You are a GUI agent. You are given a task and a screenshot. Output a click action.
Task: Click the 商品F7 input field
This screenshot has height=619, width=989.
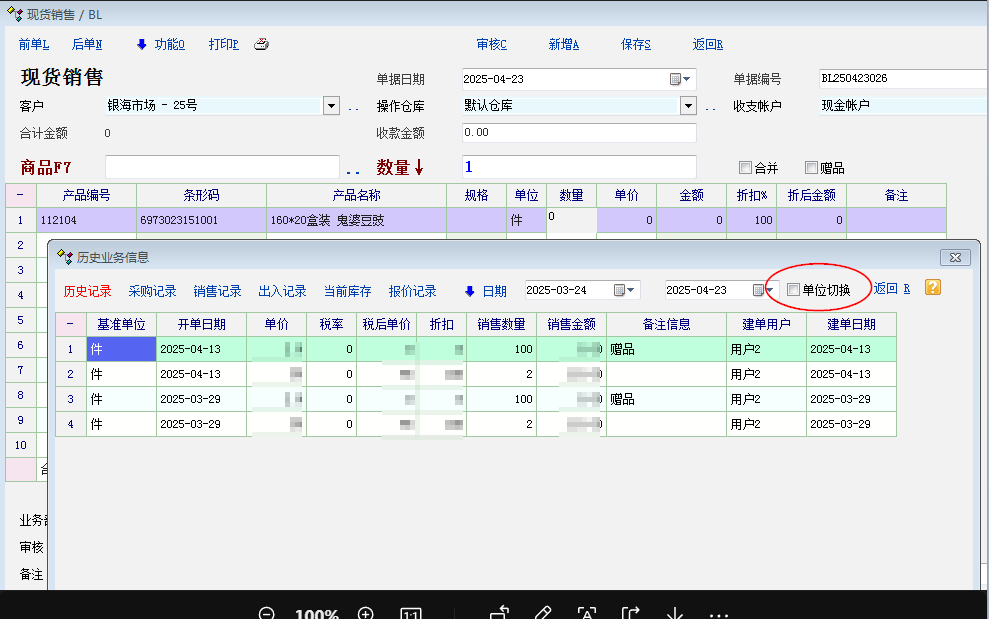(x=222, y=167)
